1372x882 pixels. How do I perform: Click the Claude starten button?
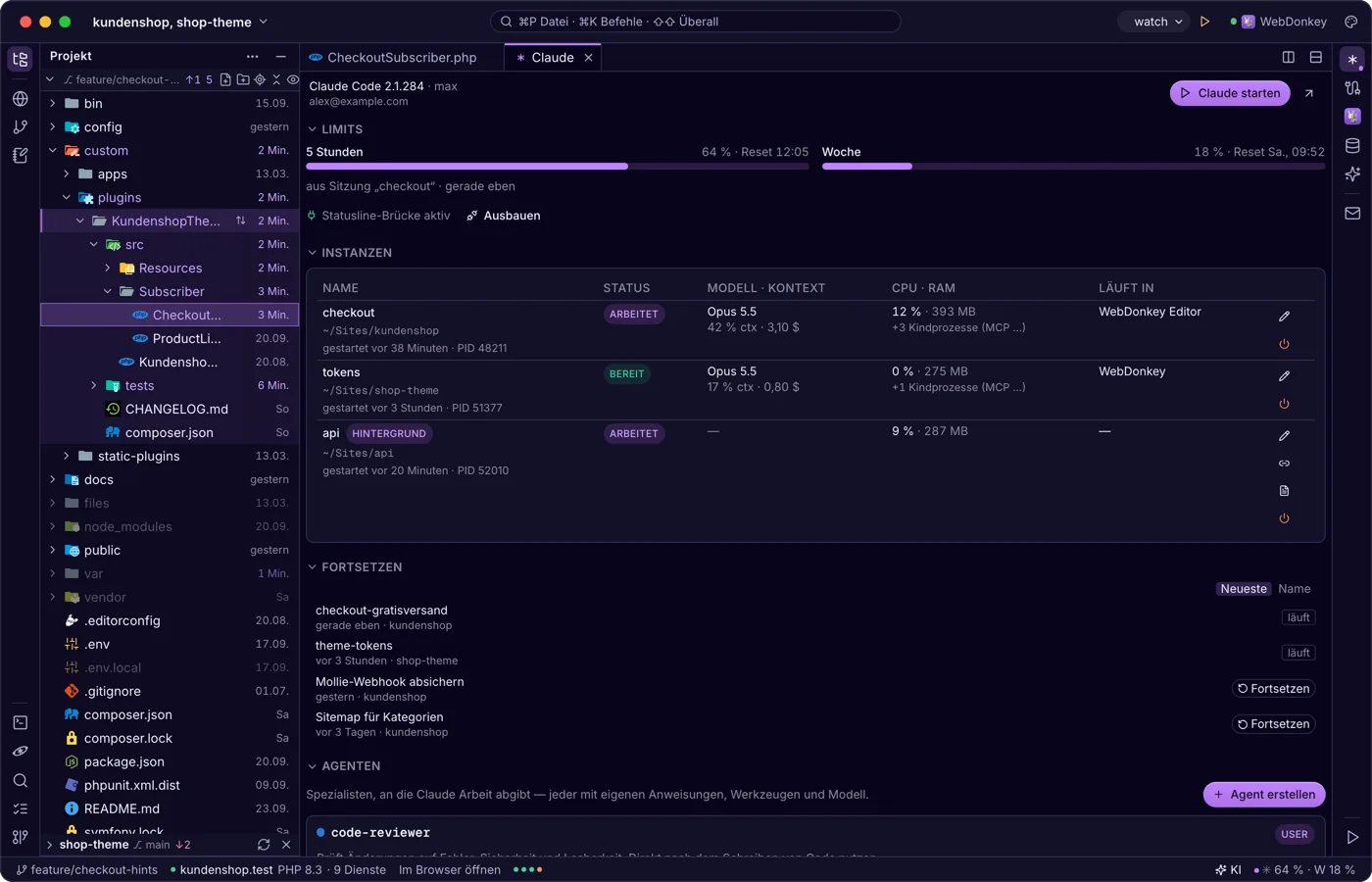pyautogui.click(x=1230, y=93)
